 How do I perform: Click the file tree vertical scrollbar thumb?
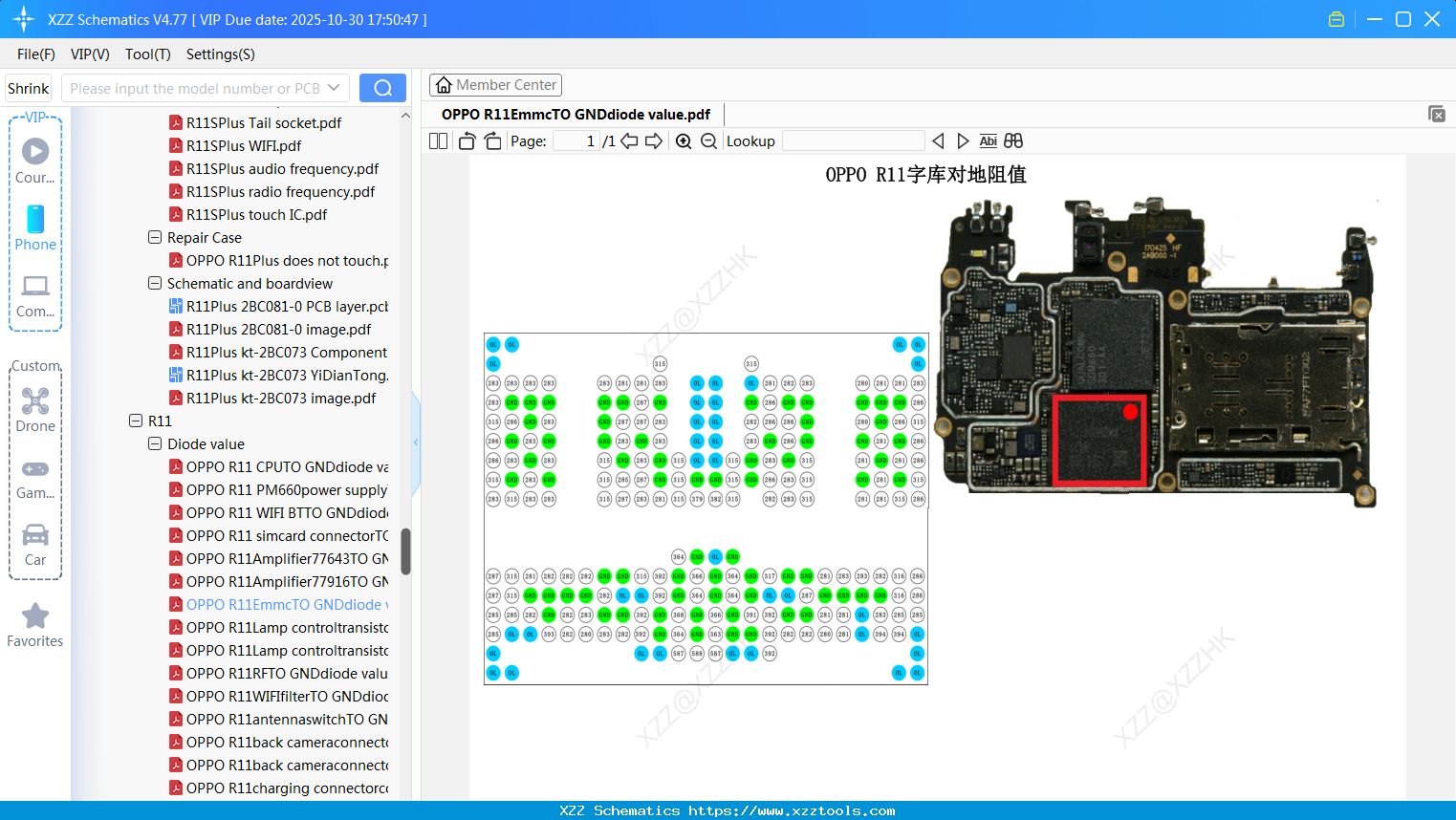click(405, 551)
